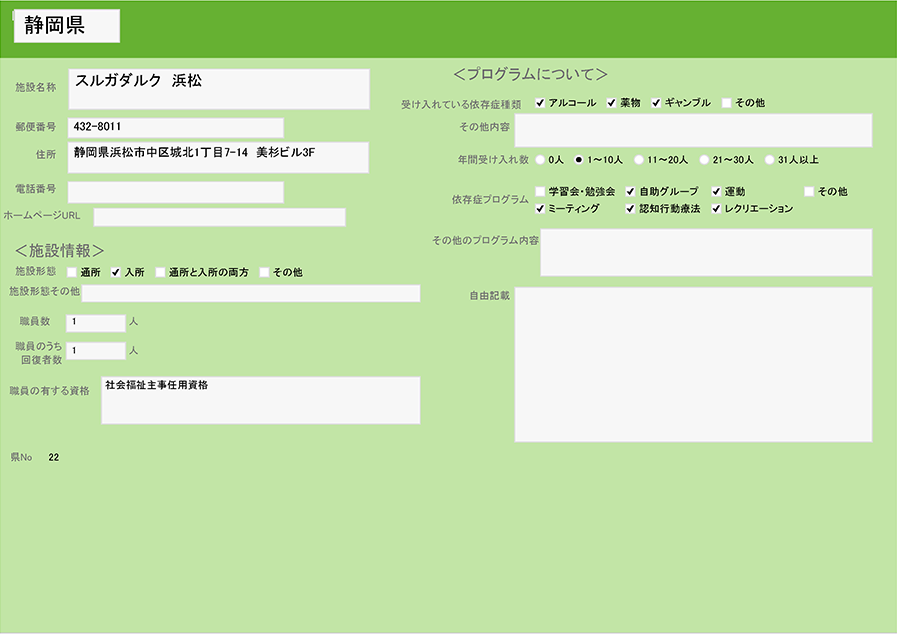Select the 21～30人 radio button

click(704, 159)
